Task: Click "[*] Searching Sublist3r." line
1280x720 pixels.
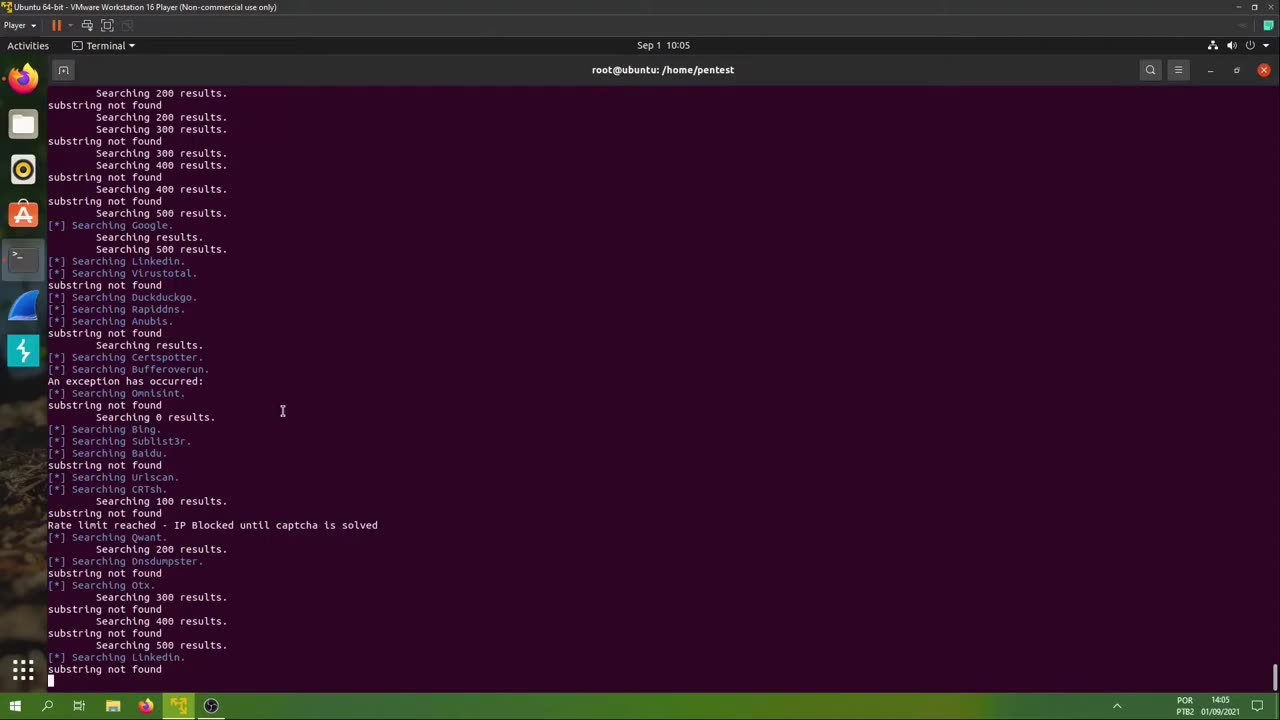Action: (119, 441)
